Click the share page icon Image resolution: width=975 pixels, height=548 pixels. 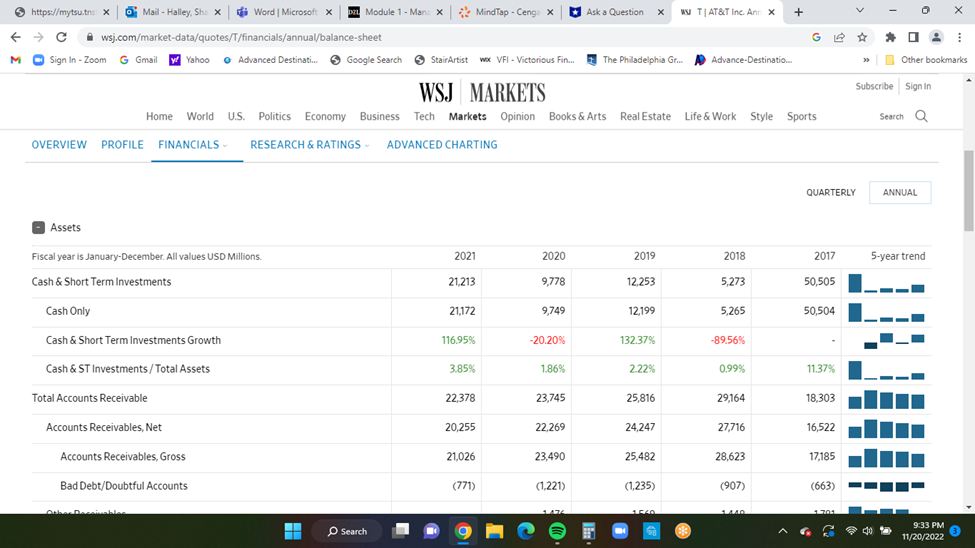point(839,37)
